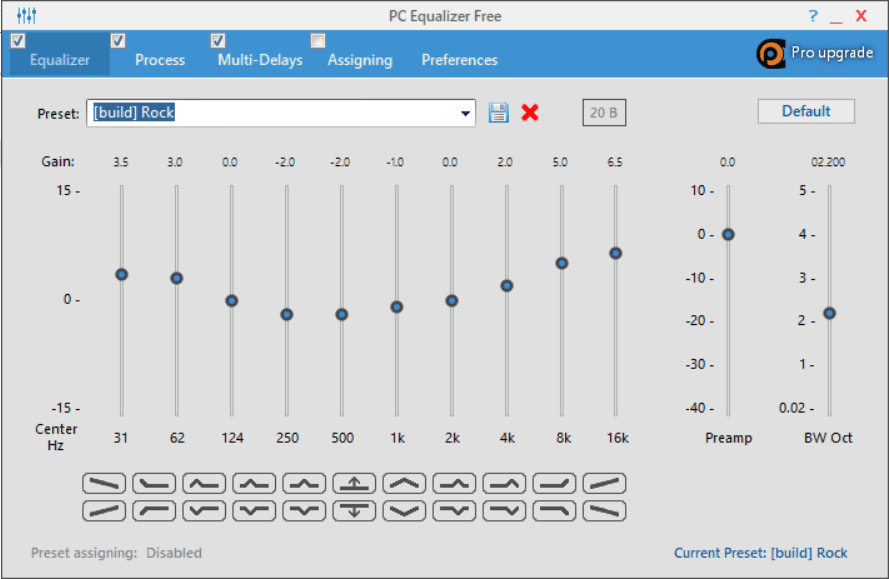
Task: Click the '6.5' gain value
Action: [615, 162]
